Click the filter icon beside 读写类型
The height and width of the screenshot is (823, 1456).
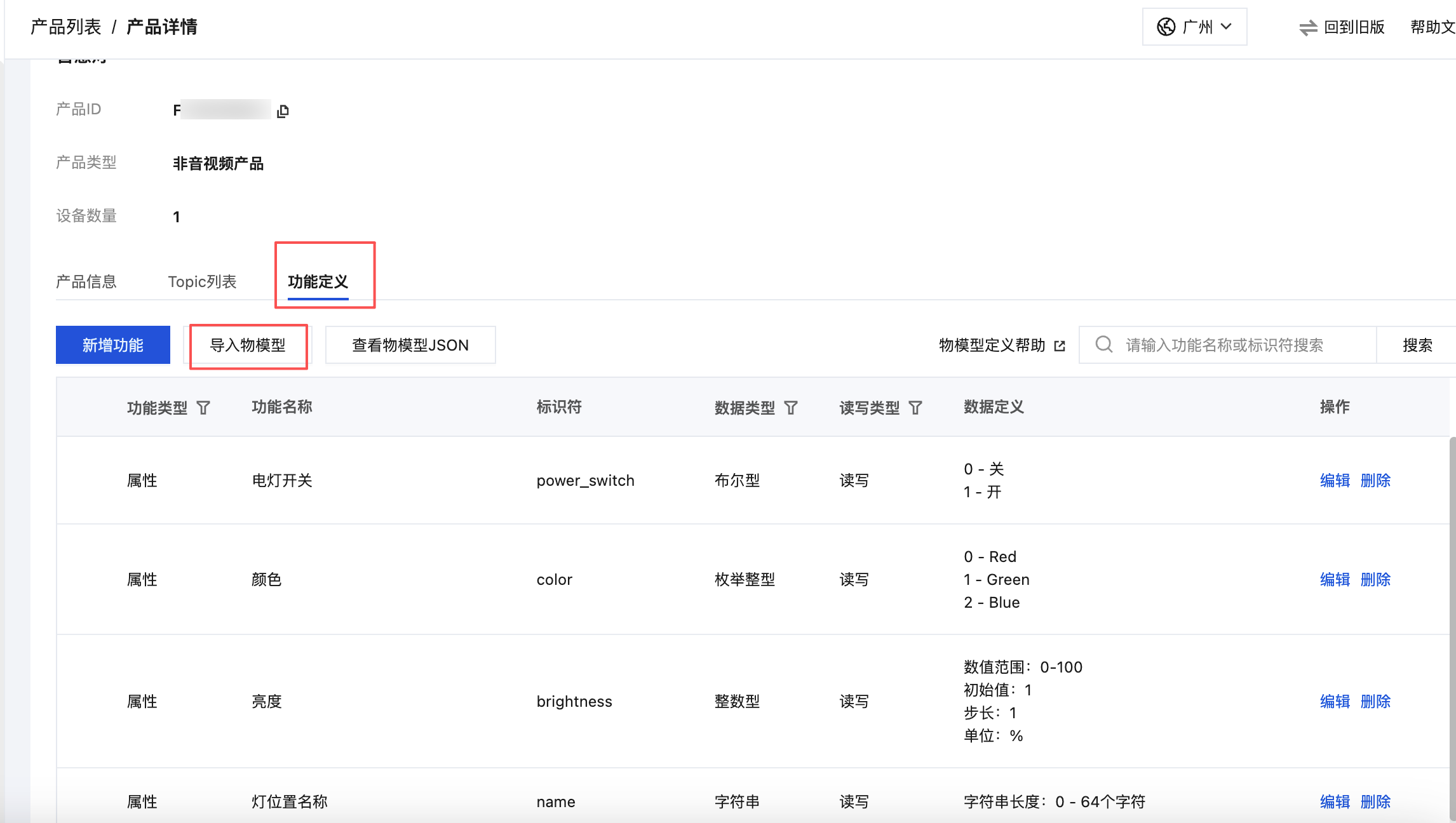pos(915,408)
